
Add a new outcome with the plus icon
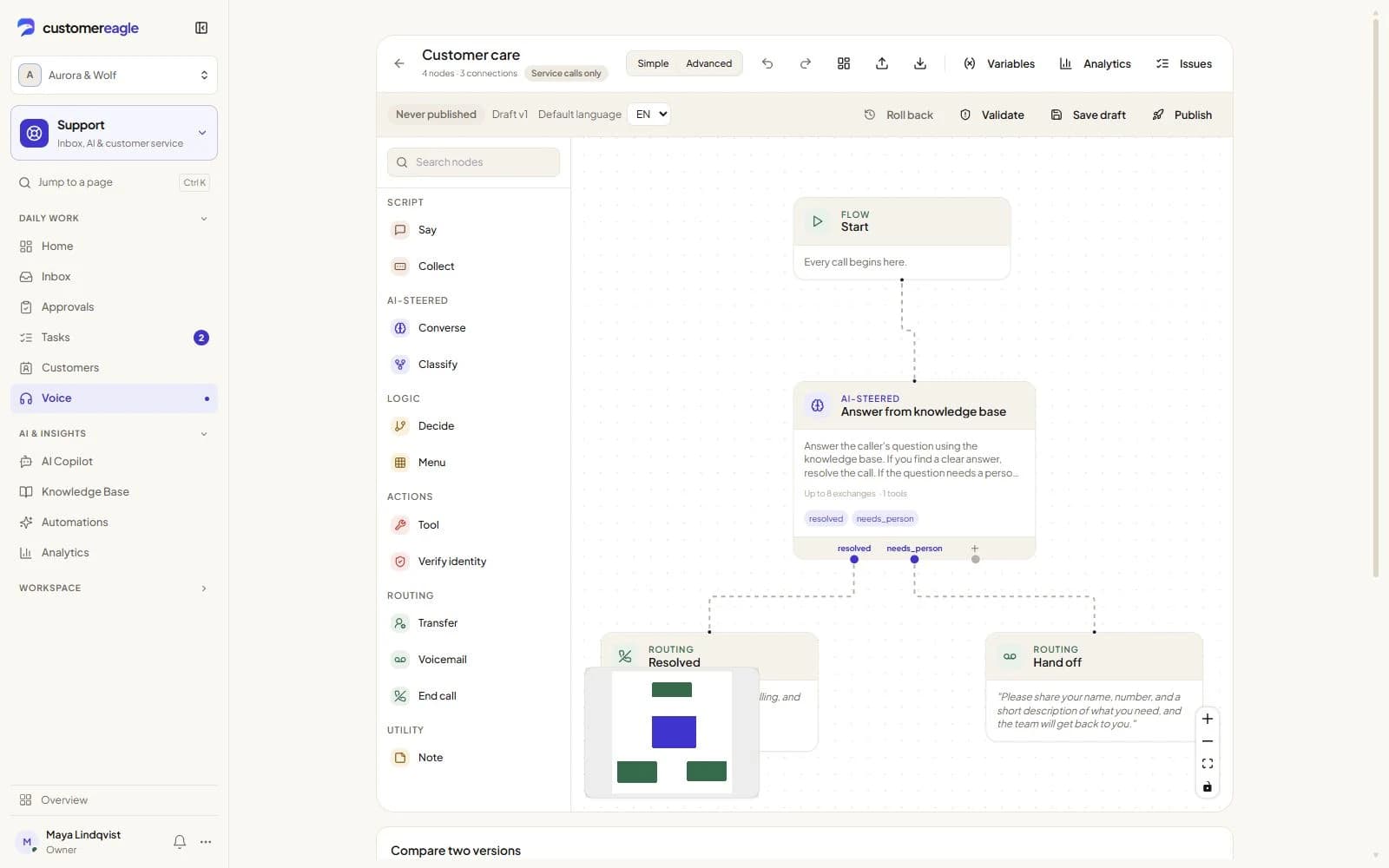975,549
